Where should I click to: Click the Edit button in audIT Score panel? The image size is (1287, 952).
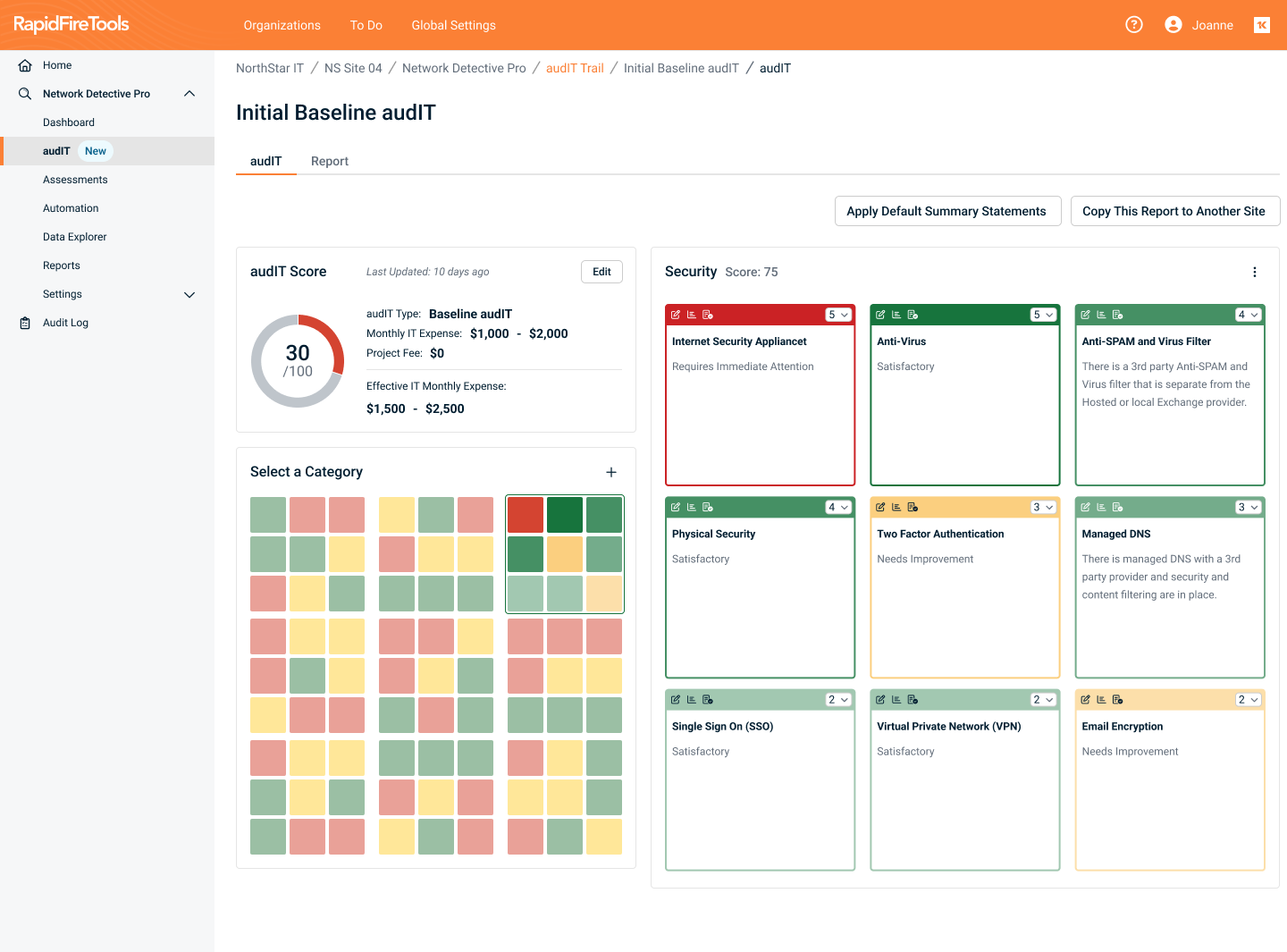(601, 272)
